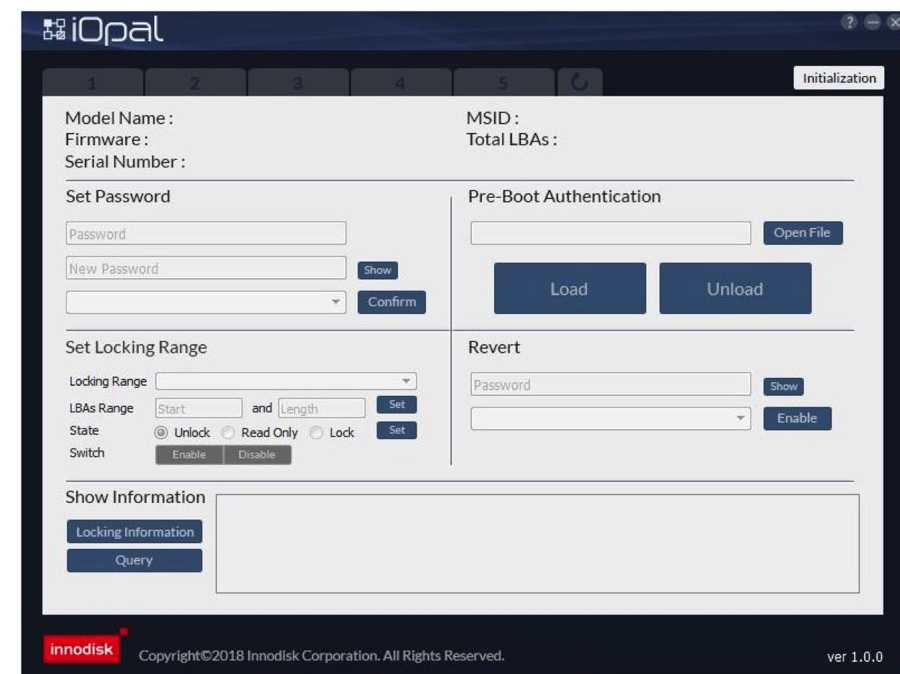
Task: Switch to drive tab 2
Action: coord(195,83)
